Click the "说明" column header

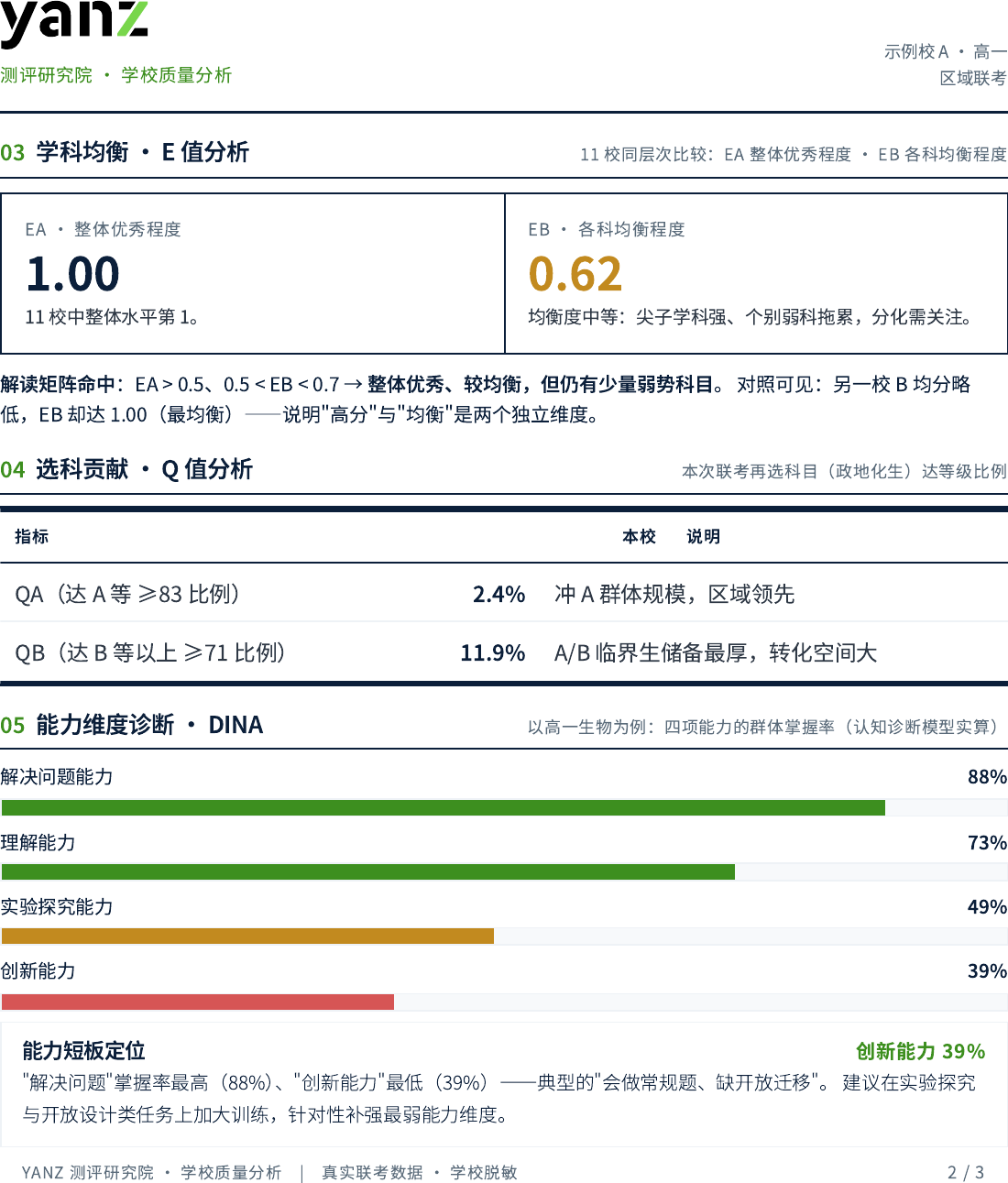point(703,536)
